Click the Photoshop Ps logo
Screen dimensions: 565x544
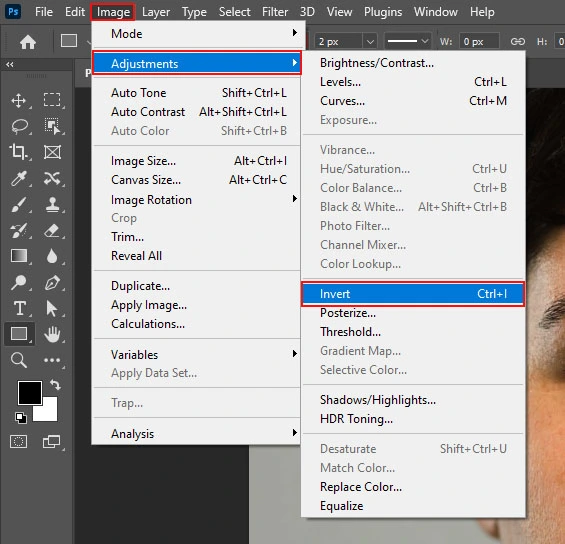pyautogui.click(x=13, y=12)
